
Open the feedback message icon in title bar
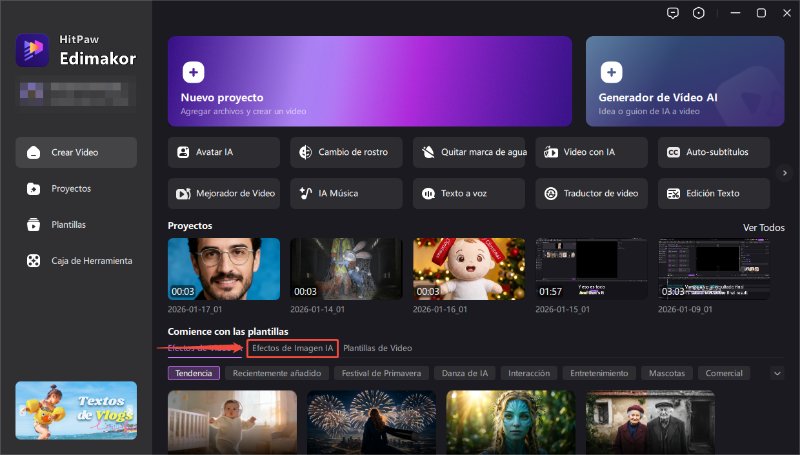pos(673,13)
